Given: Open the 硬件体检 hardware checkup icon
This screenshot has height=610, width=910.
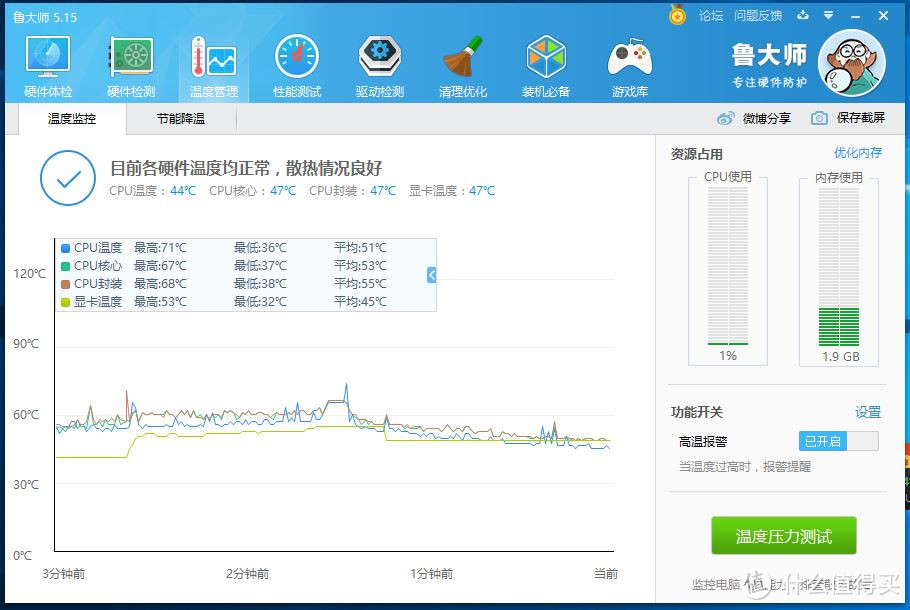Looking at the screenshot, I should coord(48,56).
